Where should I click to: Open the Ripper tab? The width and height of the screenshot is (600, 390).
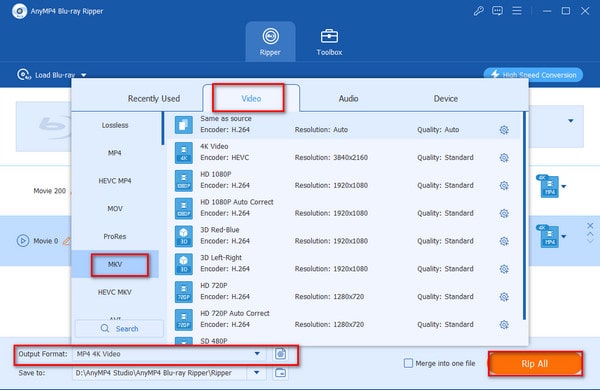[270, 41]
